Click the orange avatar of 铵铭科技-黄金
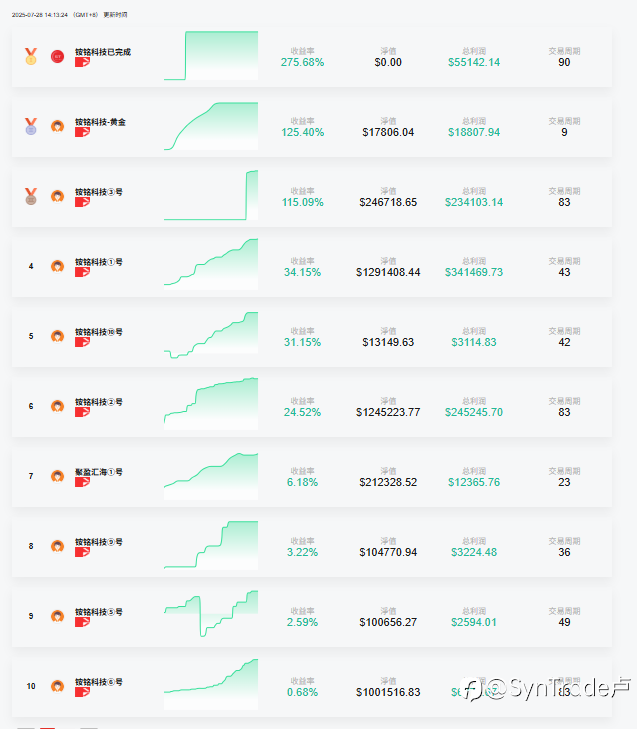Image resolution: width=637 pixels, height=729 pixels. [x=57, y=127]
